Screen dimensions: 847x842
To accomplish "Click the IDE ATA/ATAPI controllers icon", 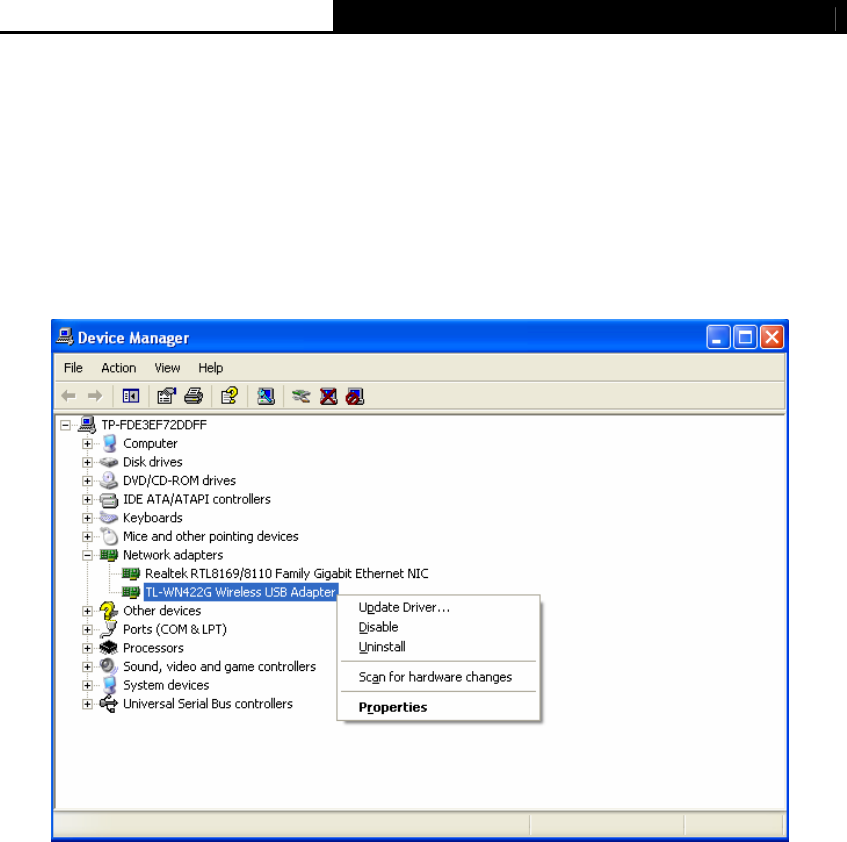I will point(109,500).
